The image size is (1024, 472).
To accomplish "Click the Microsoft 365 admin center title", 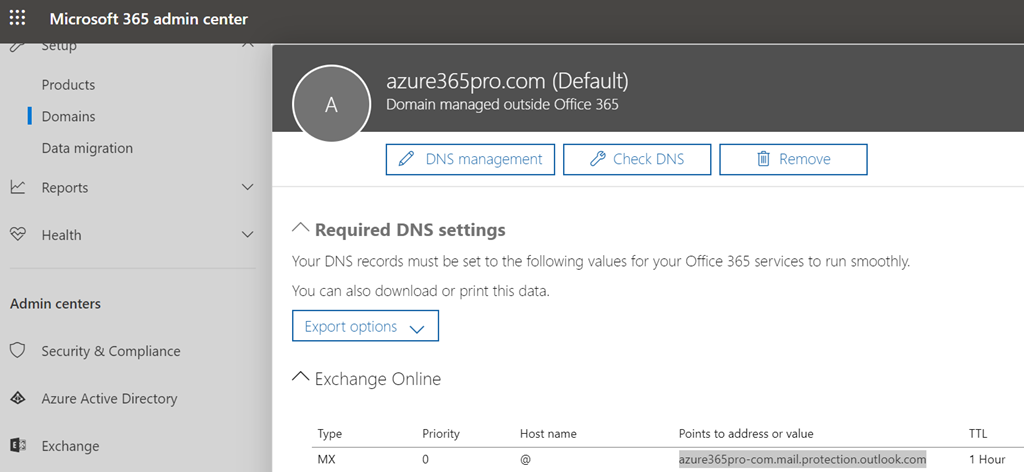I will coord(149,18).
